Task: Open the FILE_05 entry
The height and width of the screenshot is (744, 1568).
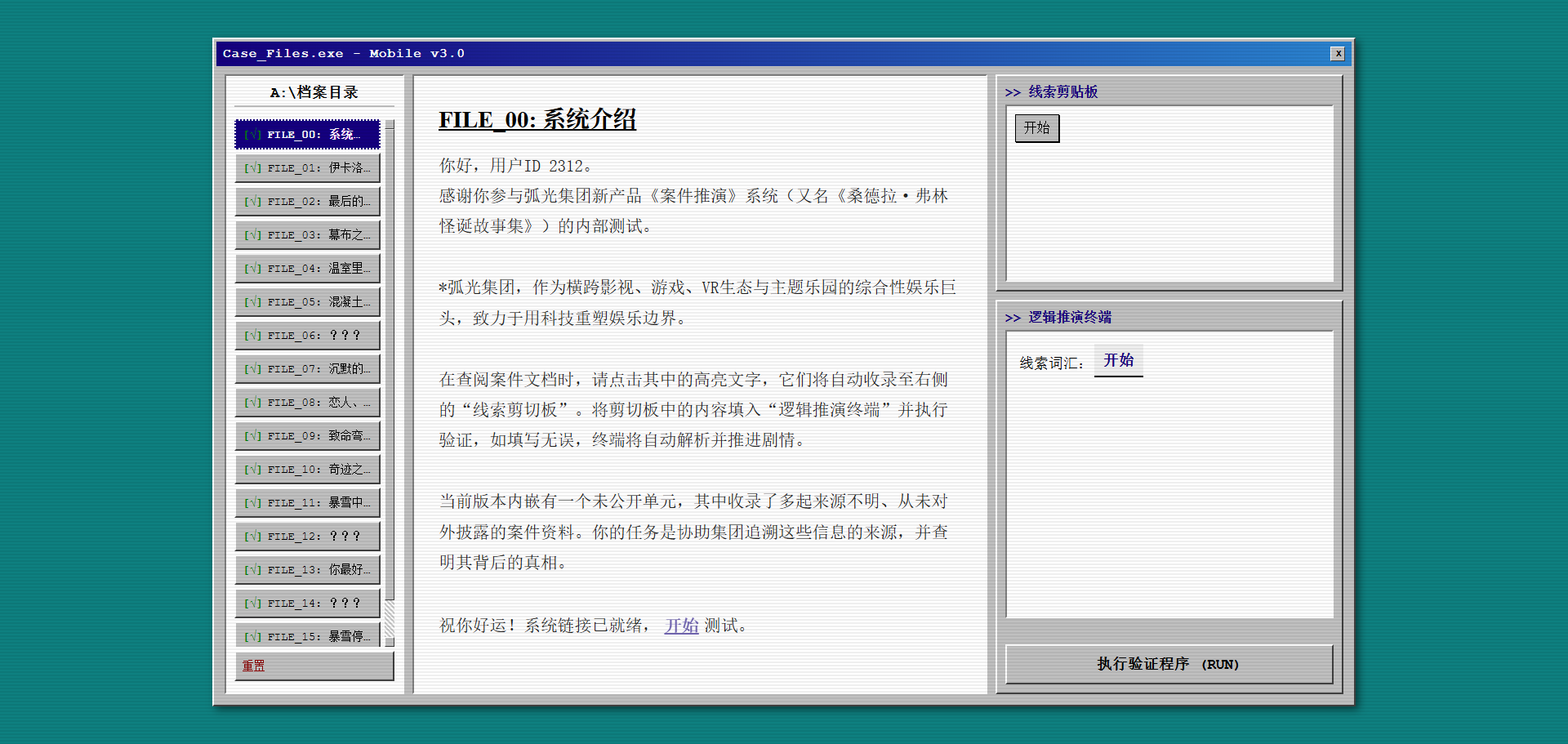Action: (307, 302)
